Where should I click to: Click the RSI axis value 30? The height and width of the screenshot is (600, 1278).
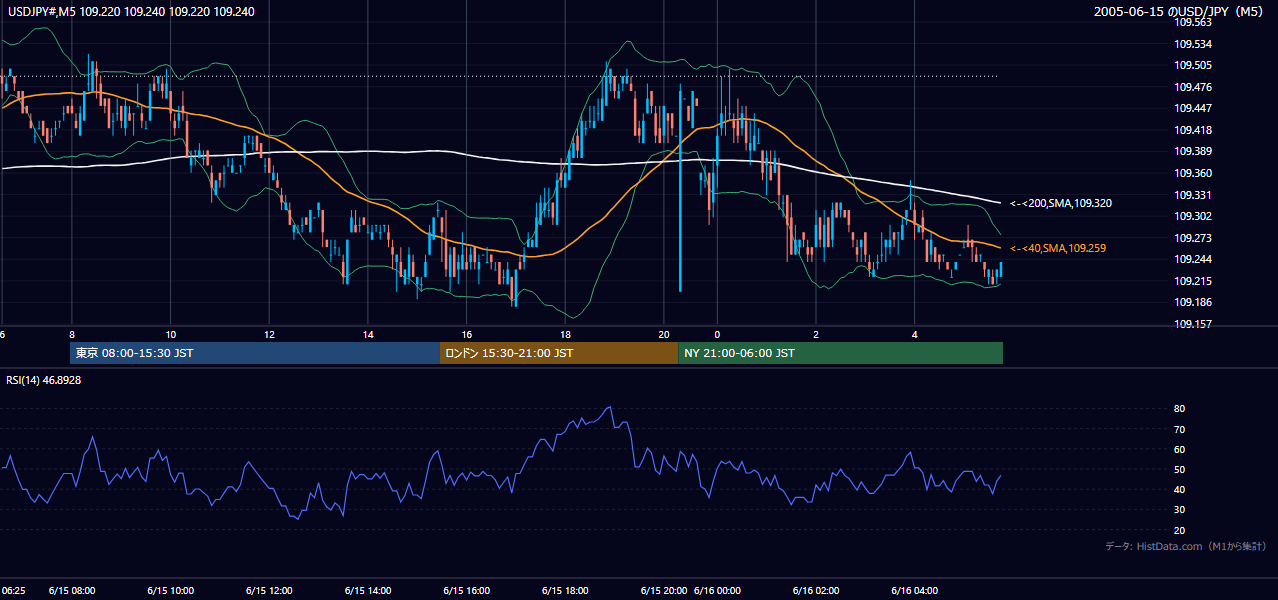[1180, 510]
